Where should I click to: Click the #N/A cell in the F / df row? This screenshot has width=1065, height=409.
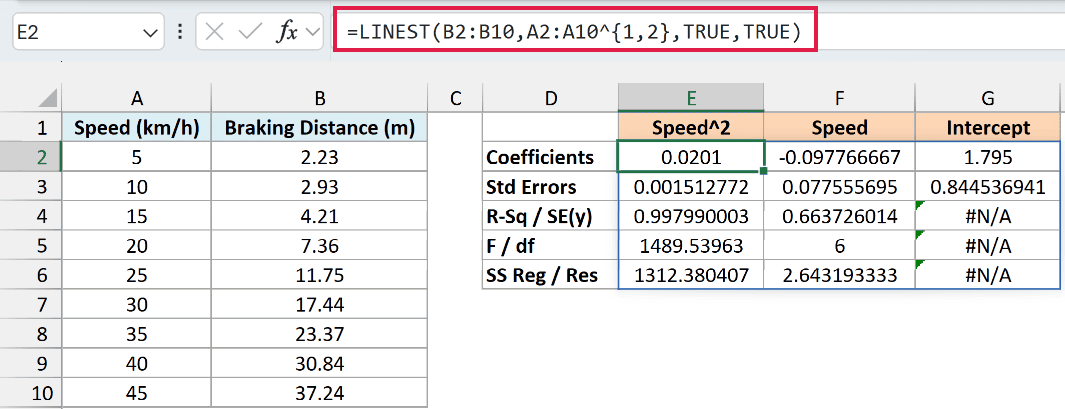click(x=988, y=245)
